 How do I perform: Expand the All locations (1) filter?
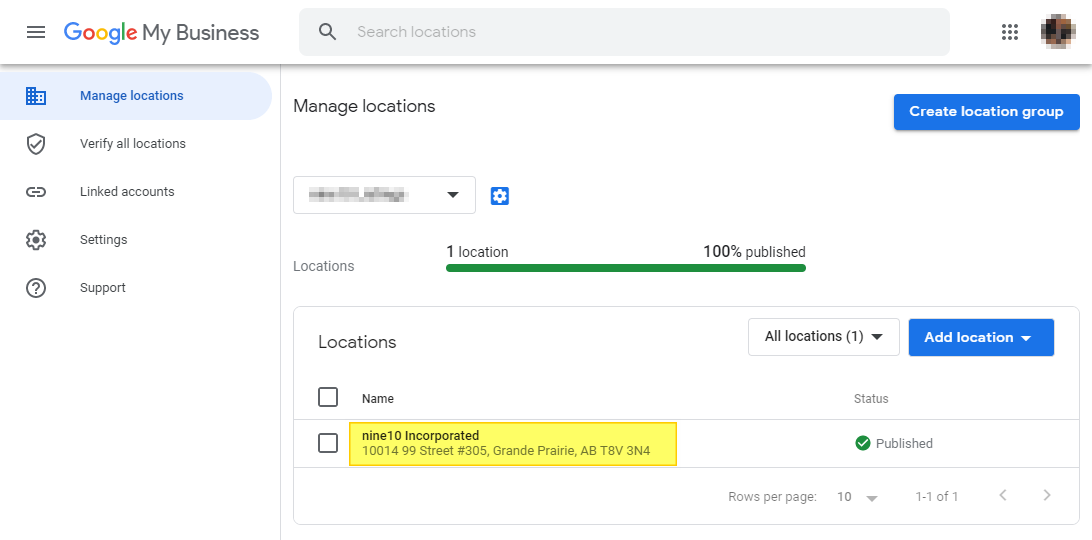824,337
